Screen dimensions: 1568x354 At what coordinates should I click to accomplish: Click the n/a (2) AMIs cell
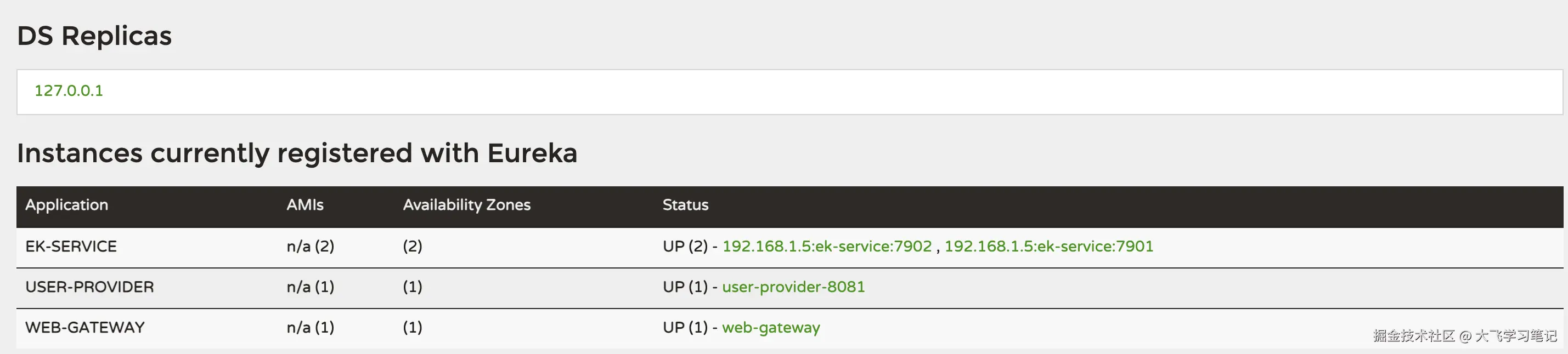311,247
